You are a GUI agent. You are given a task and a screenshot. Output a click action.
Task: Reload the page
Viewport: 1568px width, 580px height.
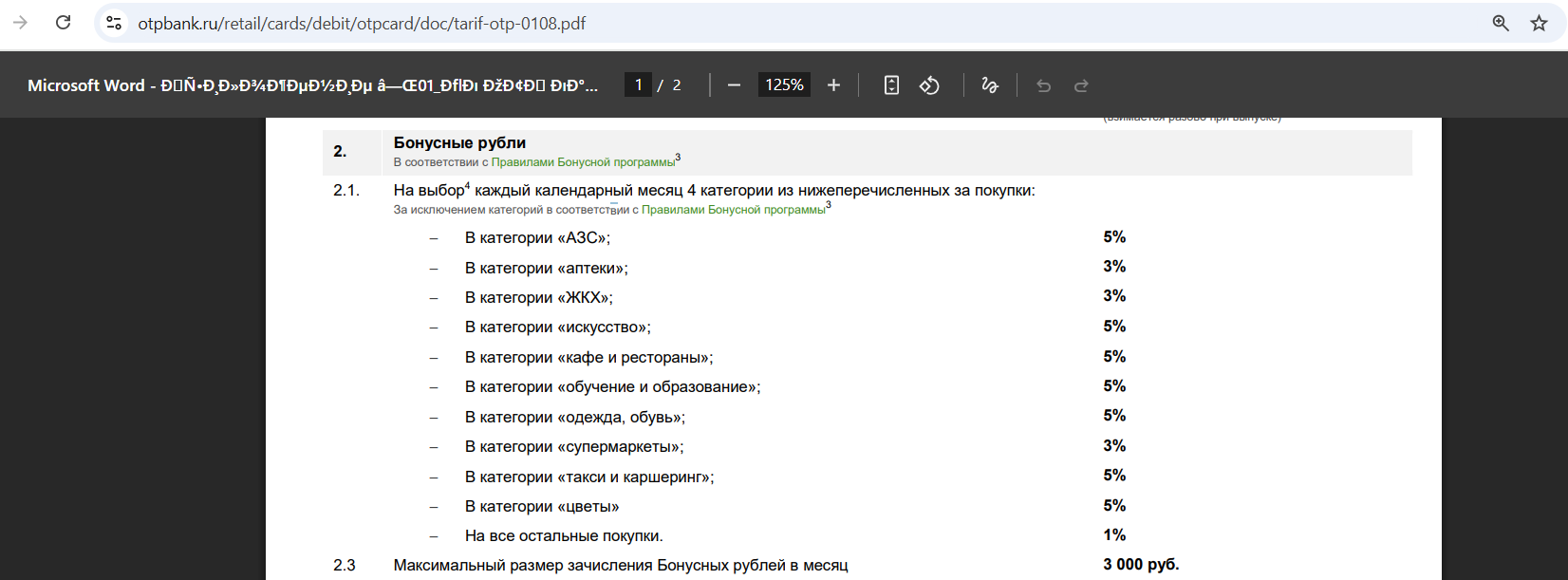[64, 23]
